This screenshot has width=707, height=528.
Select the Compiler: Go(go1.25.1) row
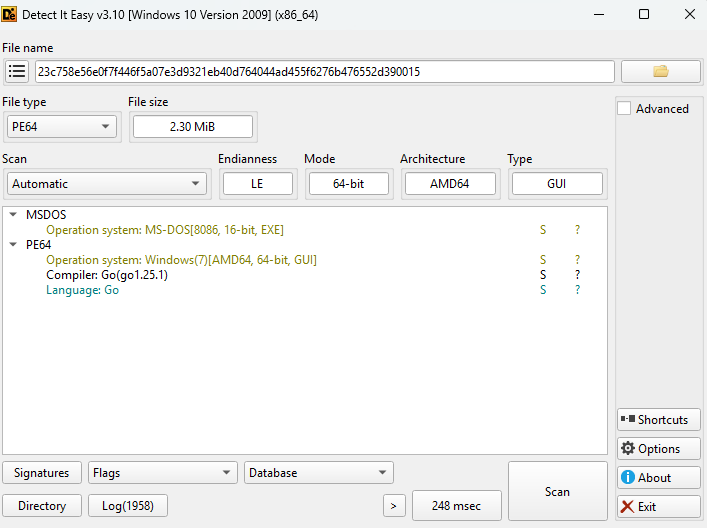(x=305, y=275)
